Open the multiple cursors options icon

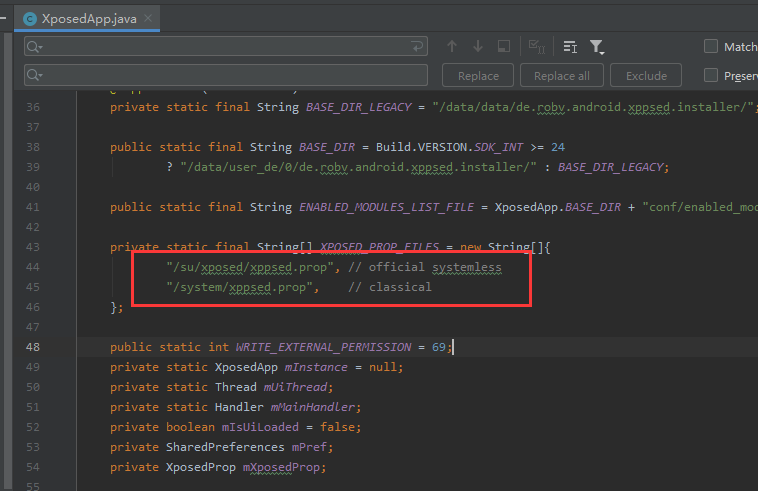tap(570, 47)
